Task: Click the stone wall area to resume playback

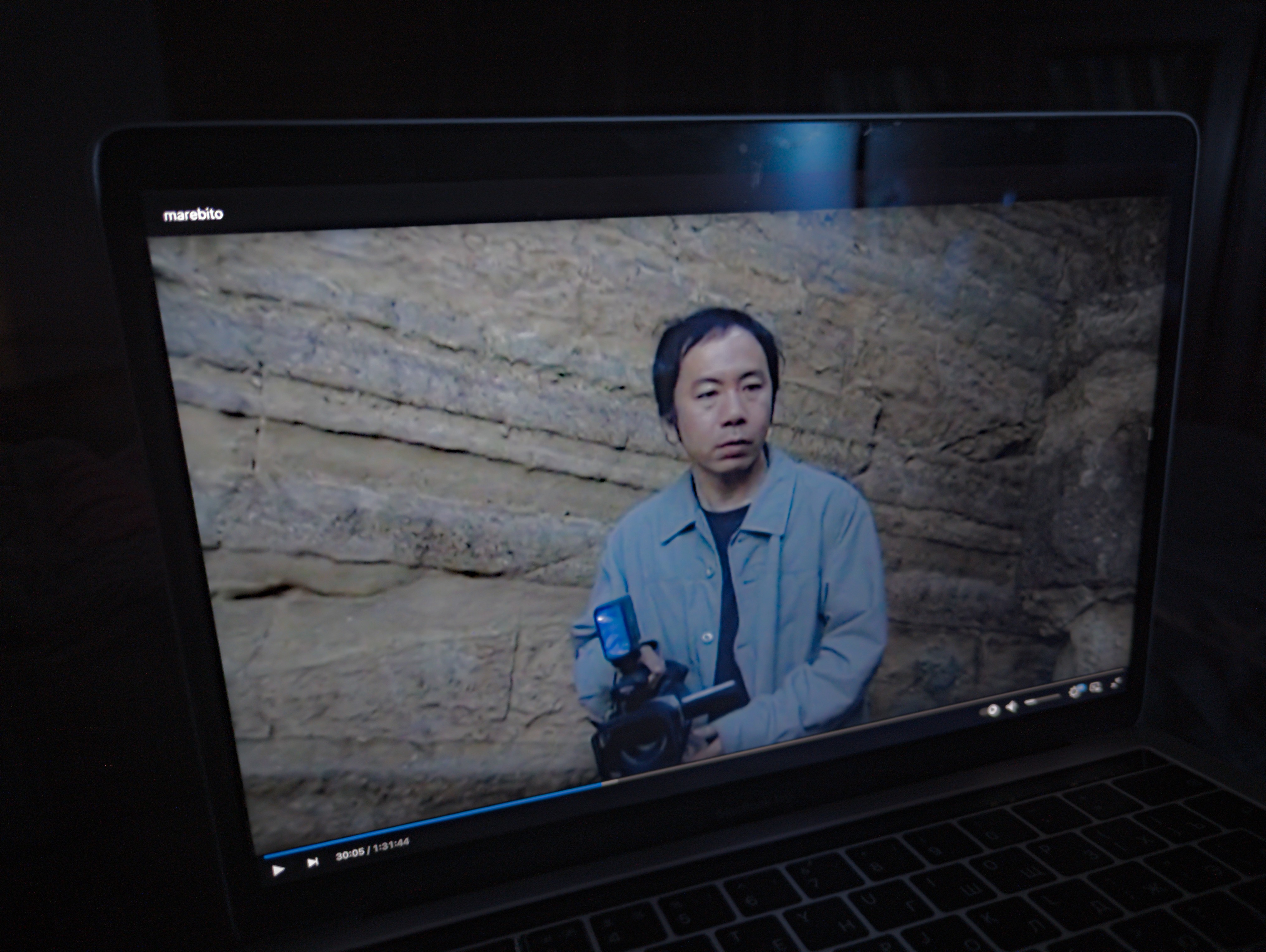Action: [x=401, y=458]
